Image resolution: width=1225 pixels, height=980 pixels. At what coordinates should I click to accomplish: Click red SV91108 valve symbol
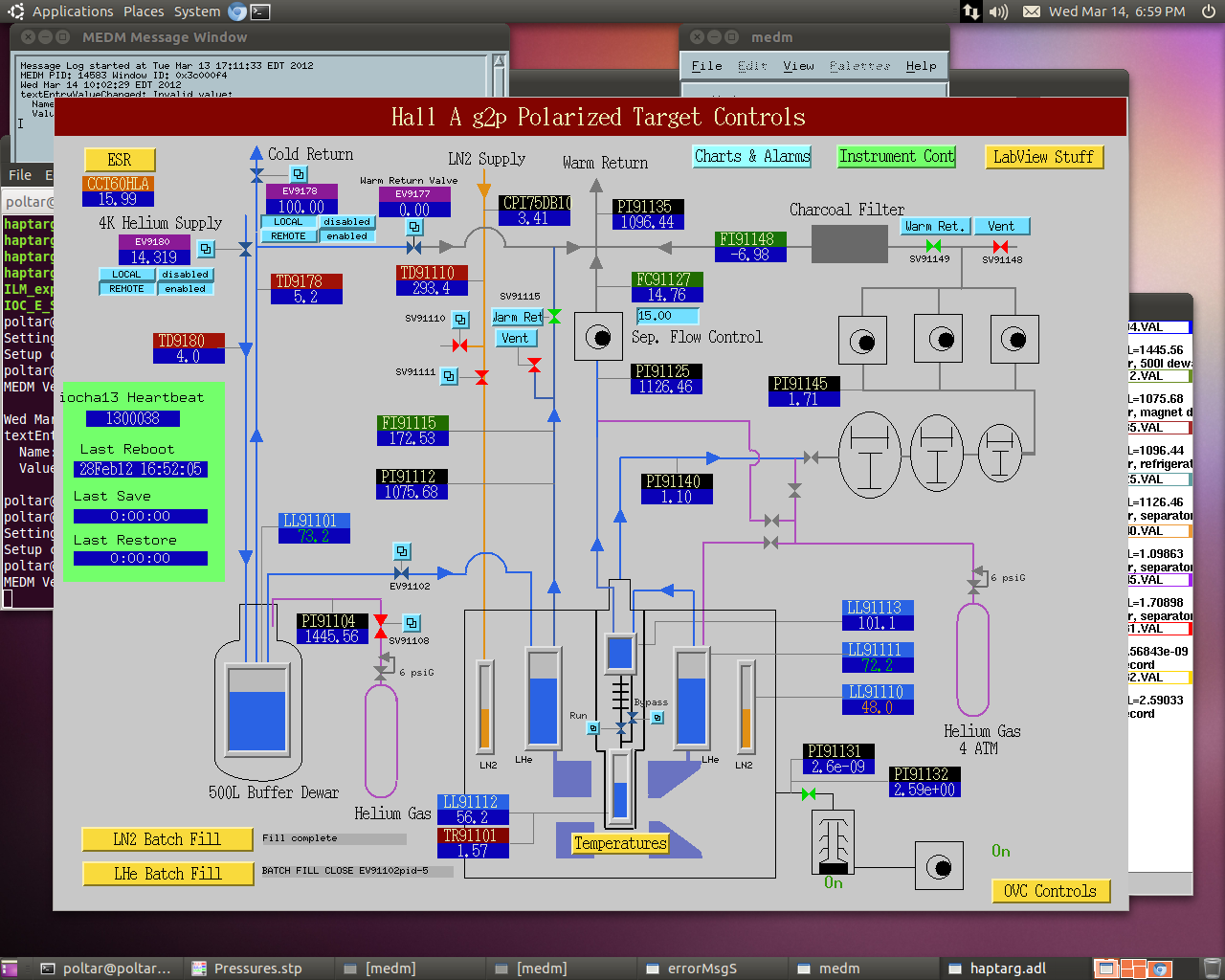381,627
